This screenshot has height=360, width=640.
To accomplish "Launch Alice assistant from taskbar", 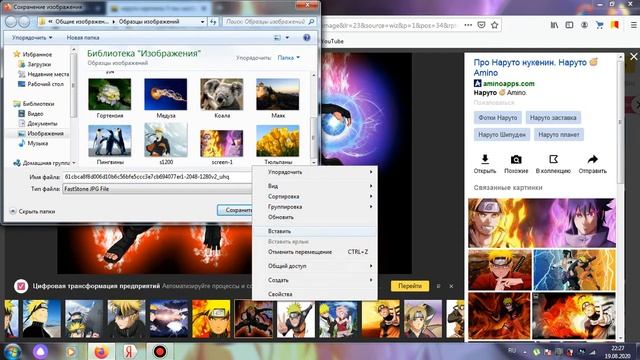I will 40,351.
